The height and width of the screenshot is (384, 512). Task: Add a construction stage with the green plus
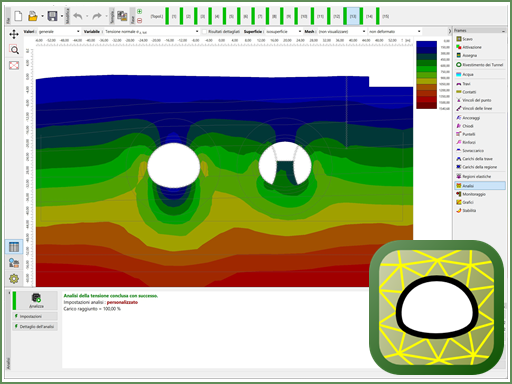tap(140, 11)
